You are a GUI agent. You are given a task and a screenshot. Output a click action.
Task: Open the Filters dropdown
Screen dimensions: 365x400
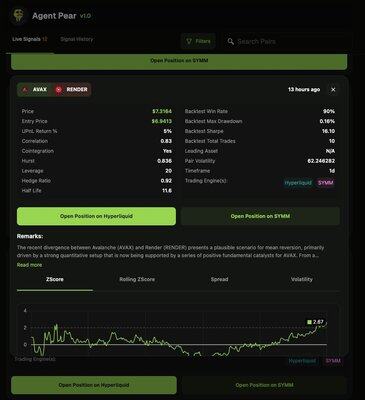[198, 41]
